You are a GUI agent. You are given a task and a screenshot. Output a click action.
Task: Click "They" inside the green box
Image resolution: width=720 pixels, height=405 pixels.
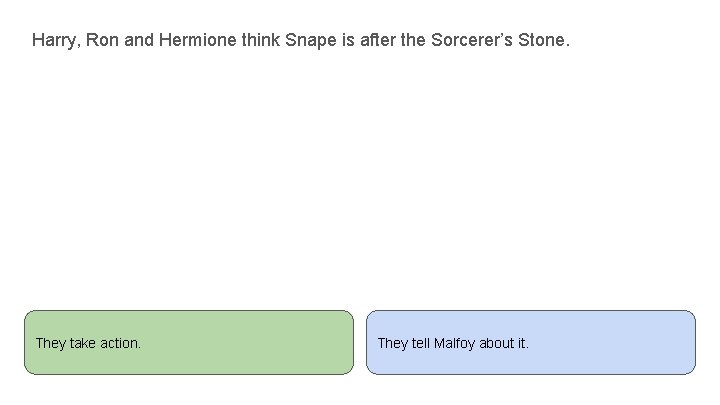(x=50, y=343)
